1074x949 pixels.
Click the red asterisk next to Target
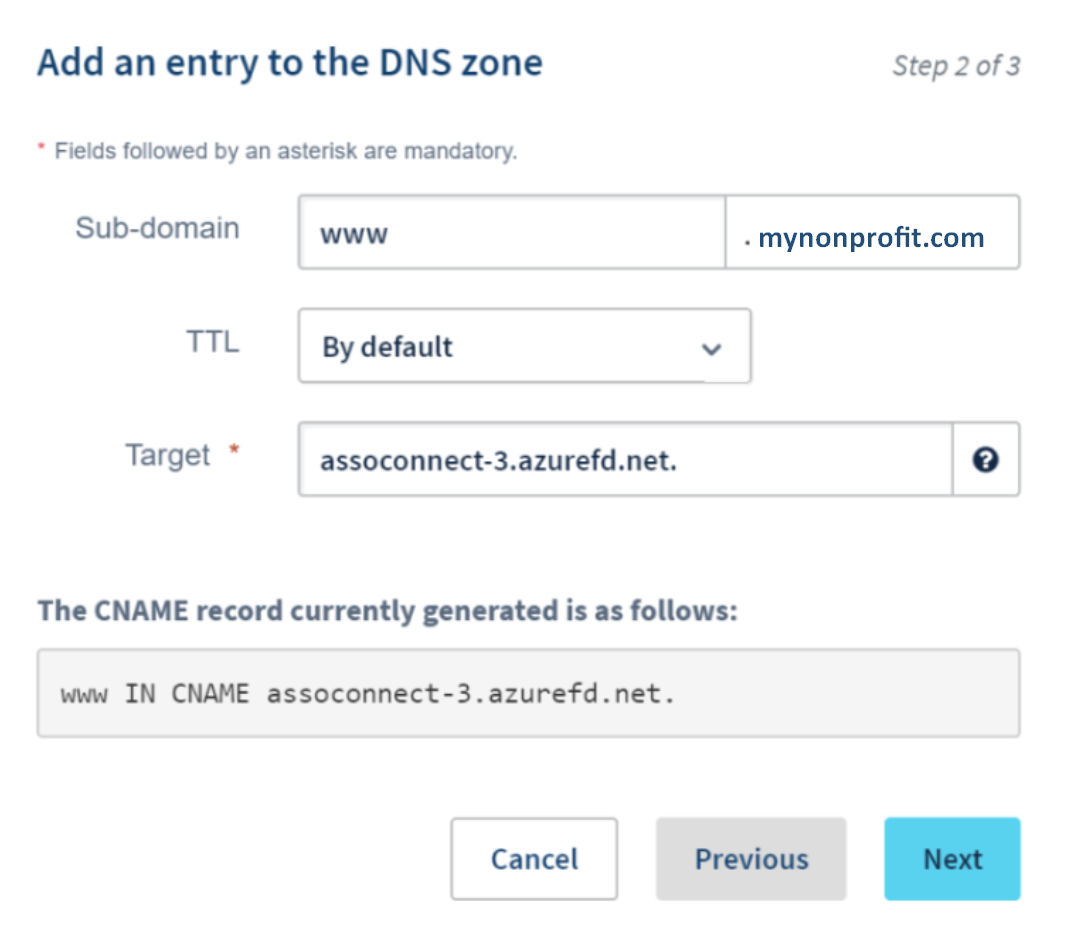coord(235,452)
